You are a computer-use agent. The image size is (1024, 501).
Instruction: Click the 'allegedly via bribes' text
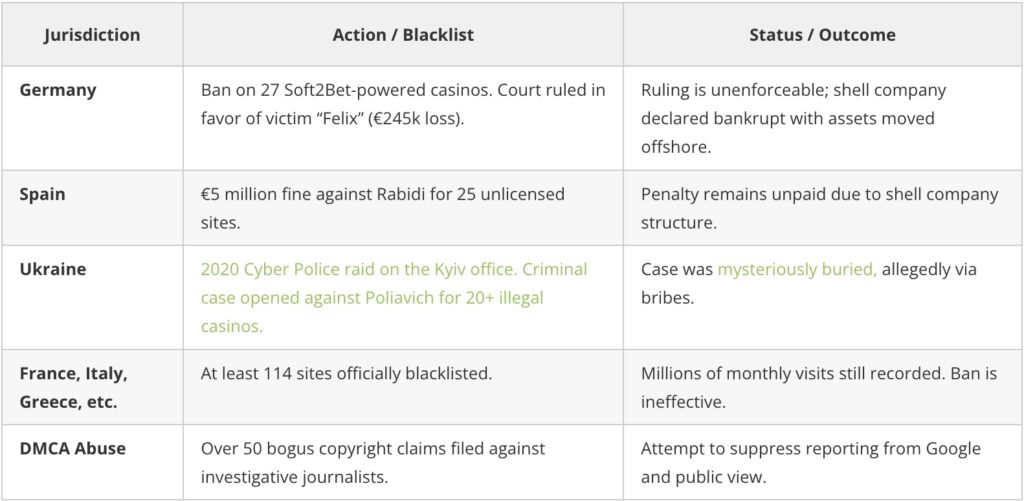click(x=808, y=284)
